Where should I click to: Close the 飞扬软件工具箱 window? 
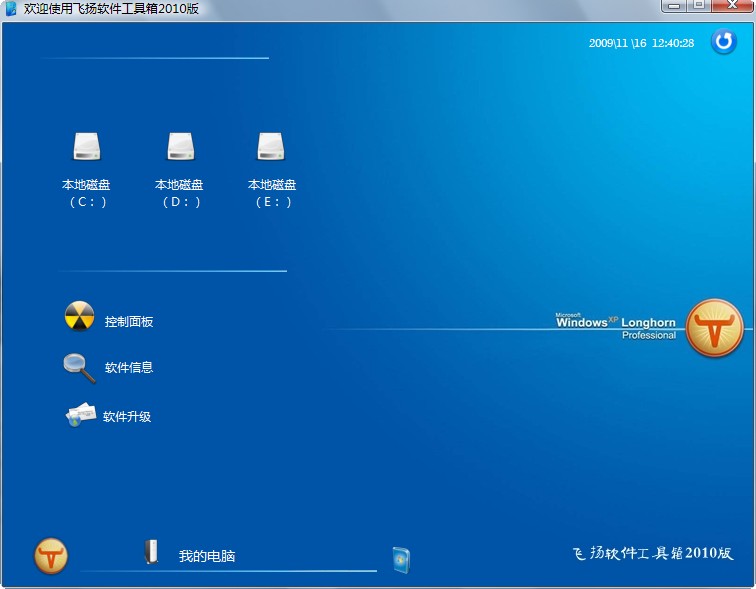coord(732,5)
